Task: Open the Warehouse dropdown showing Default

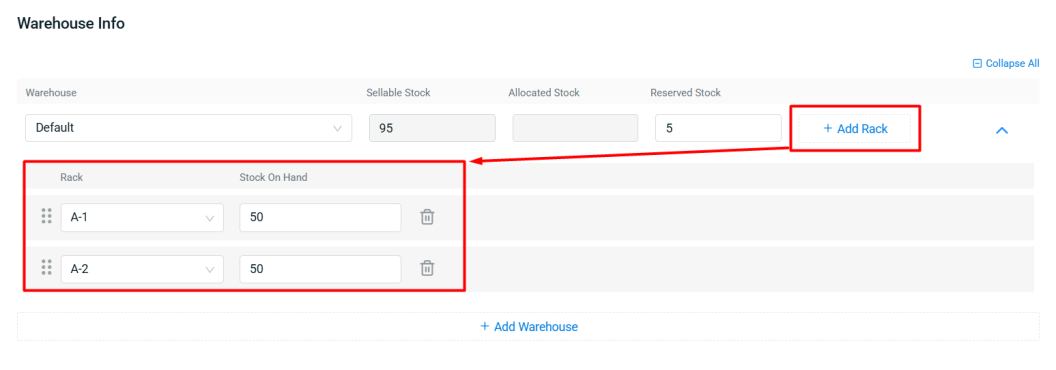Action: (189, 128)
